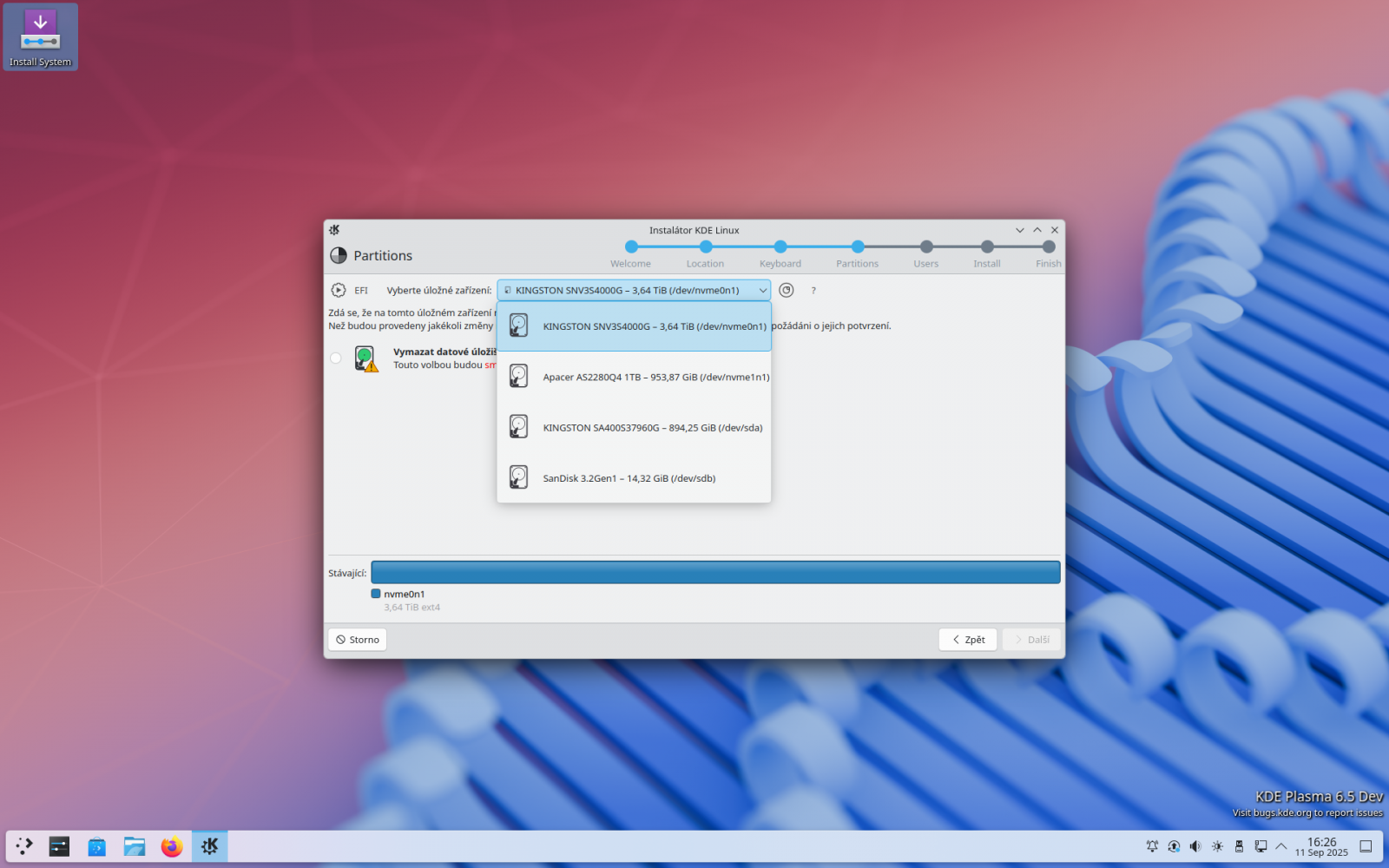Choose SanDisk 3.2Gen1 14,32 GiB from list
The height and width of the screenshot is (868, 1389).
coord(634,477)
